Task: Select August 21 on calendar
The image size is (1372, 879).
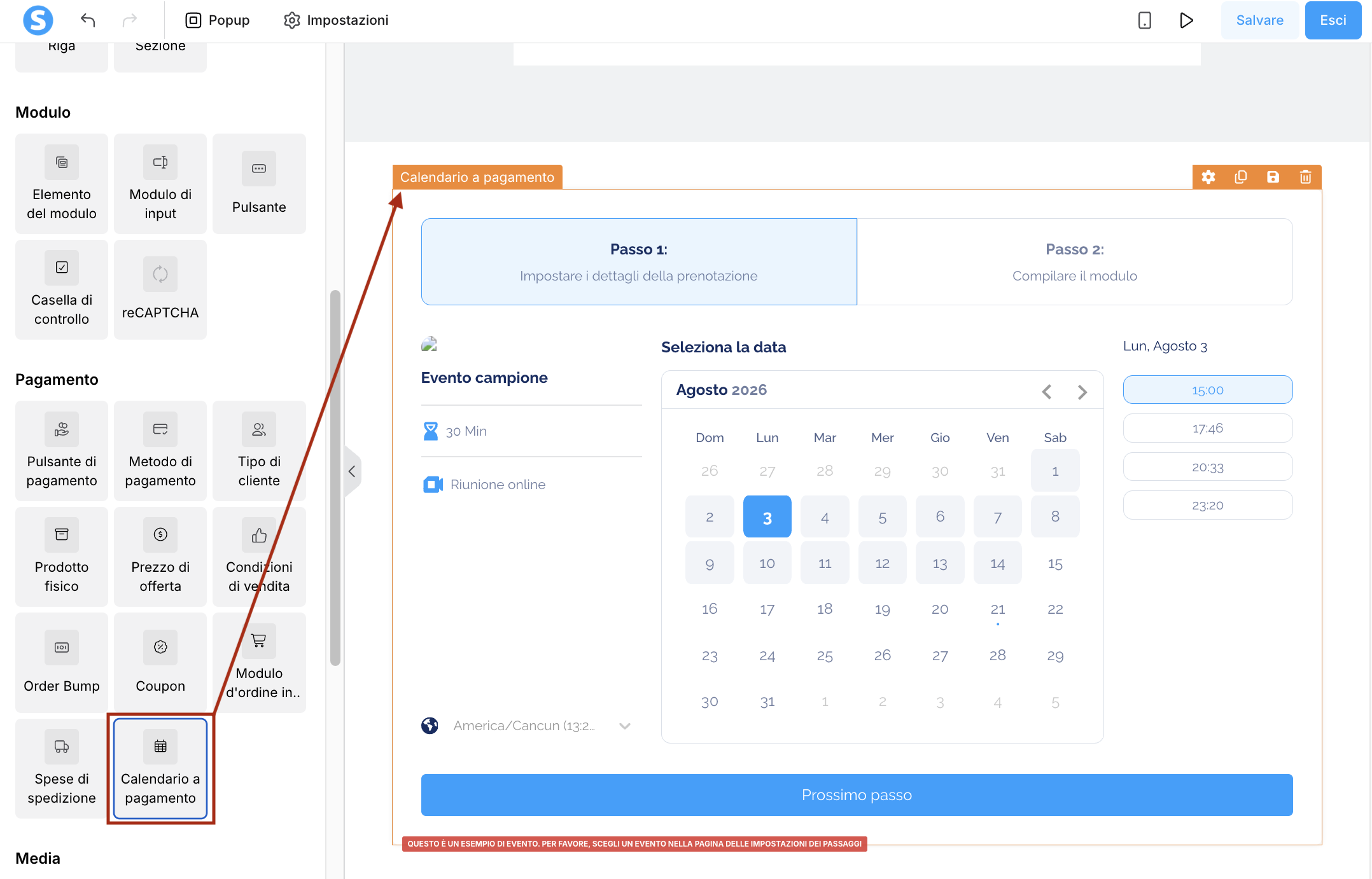Action: click(x=998, y=609)
